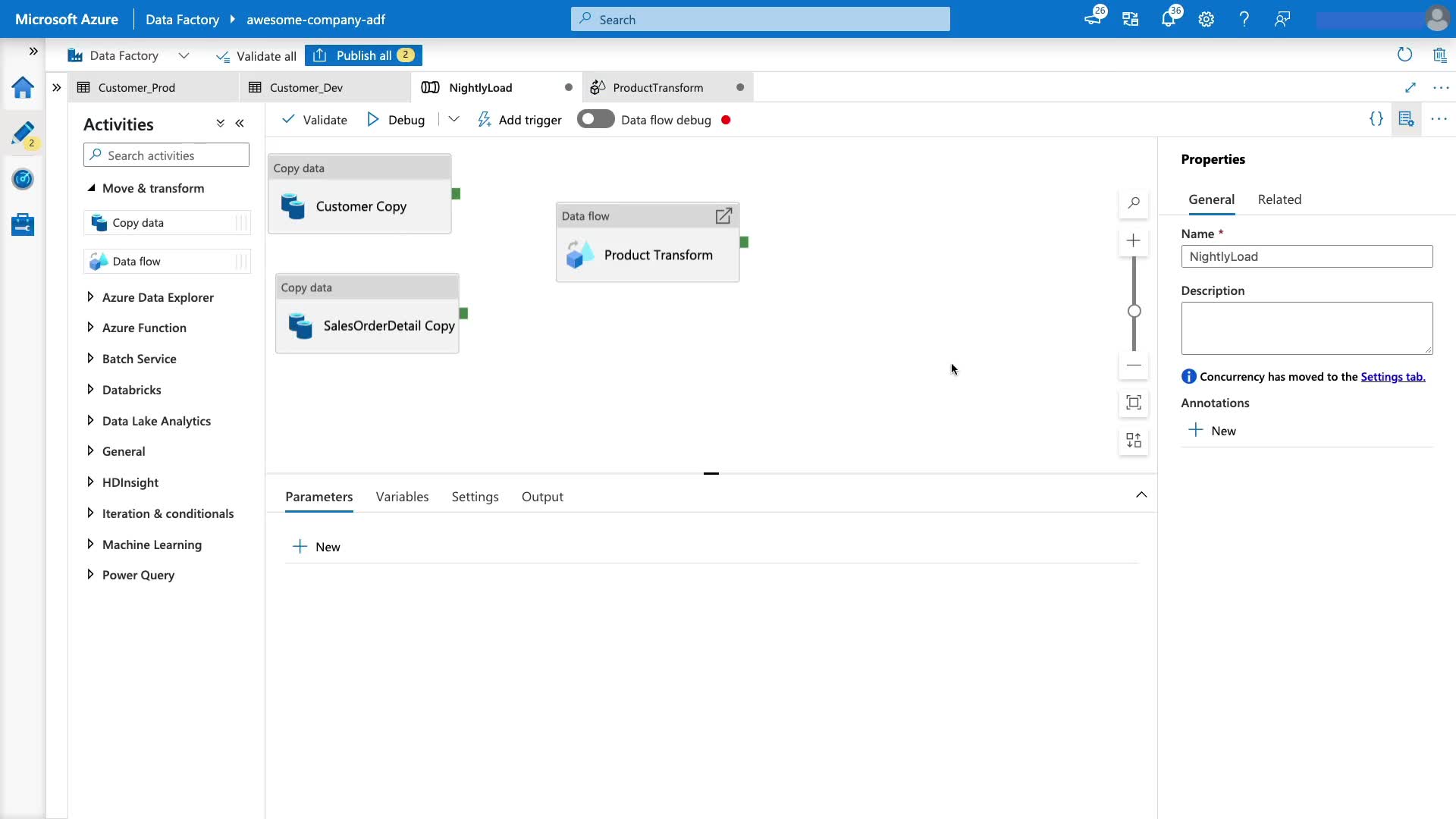Switch to the Variables tab

402,497
